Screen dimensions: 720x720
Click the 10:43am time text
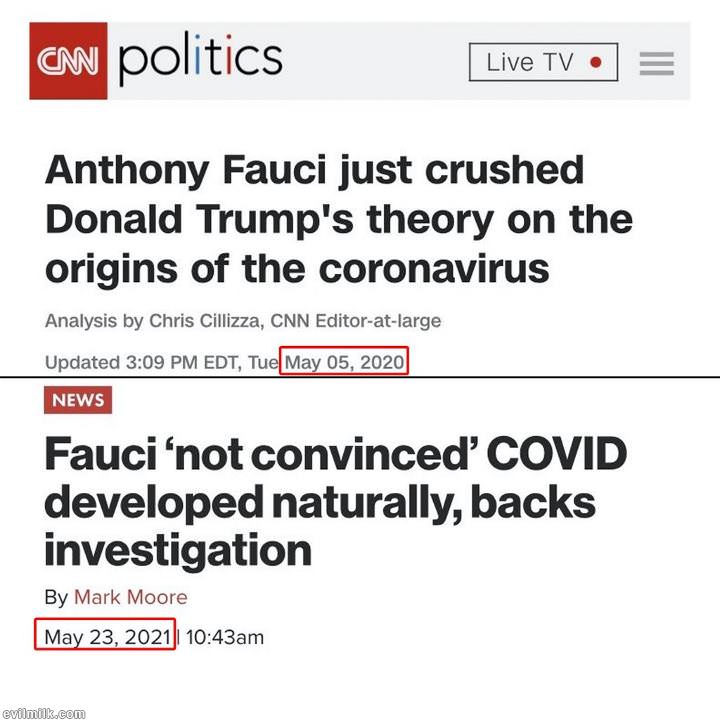pyautogui.click(x=225, y=636)
